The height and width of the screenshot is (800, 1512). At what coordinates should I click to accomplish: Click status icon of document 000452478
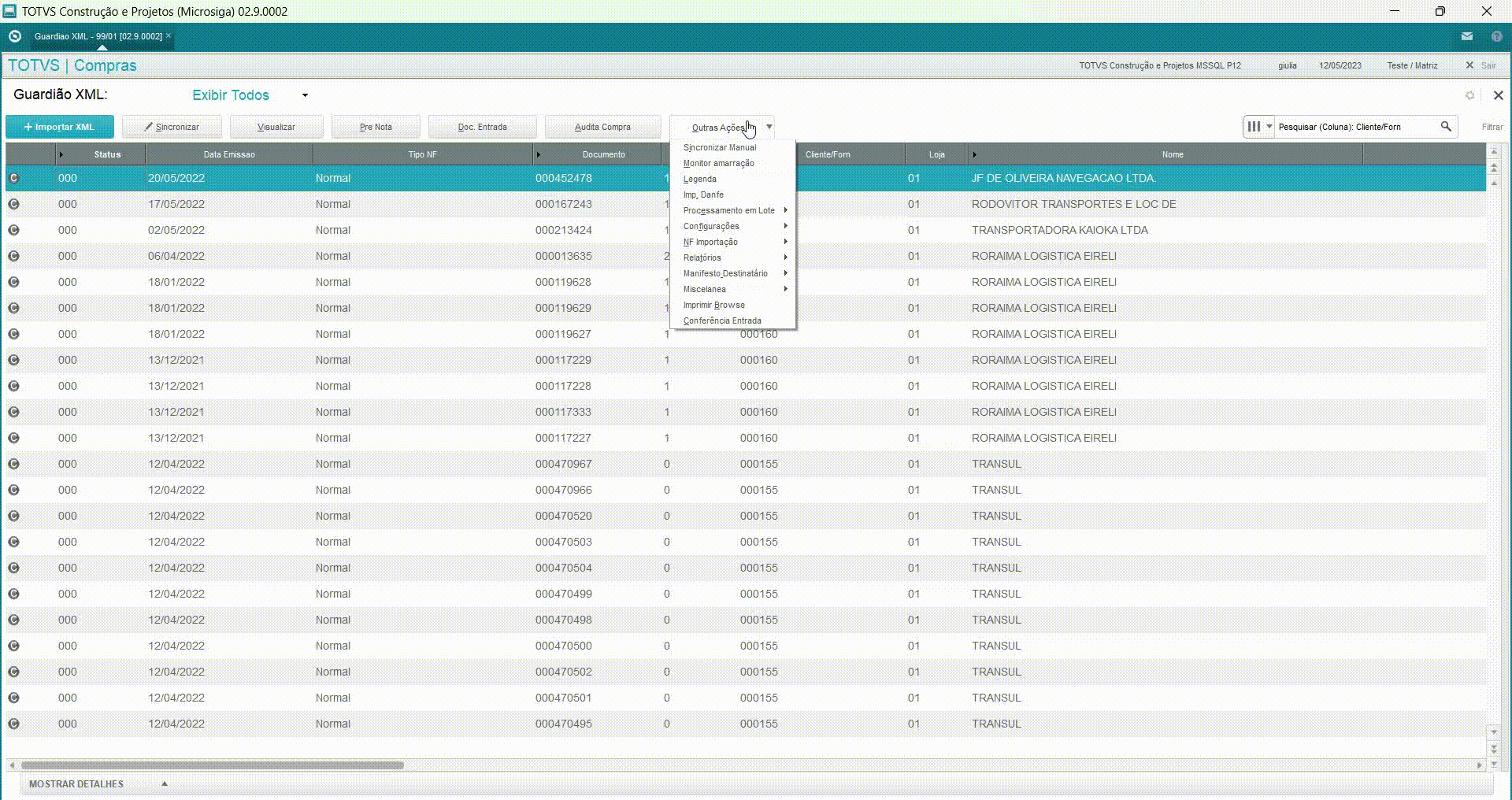[x=13, y=178]
